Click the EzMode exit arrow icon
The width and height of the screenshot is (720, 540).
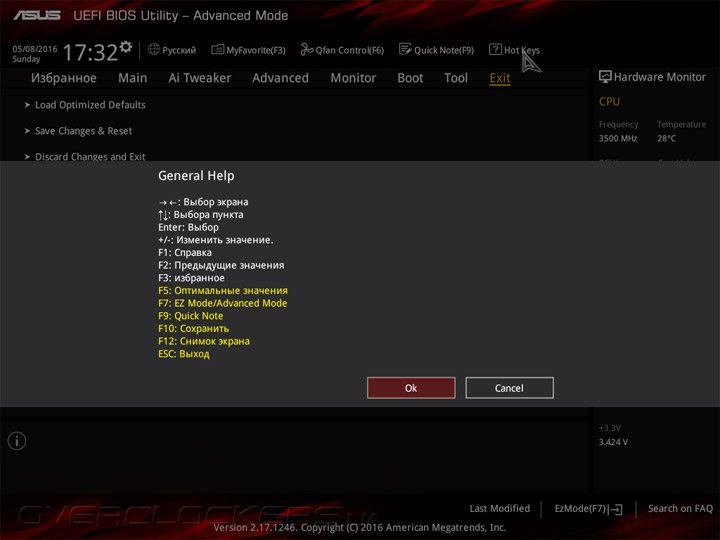click(615, 509)
